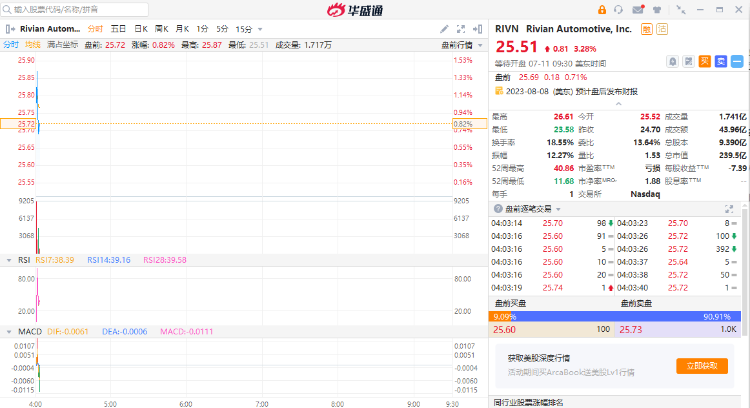Switch to the 月K chart tab
This screenshot has height=408, width=750.
(182, 29)
